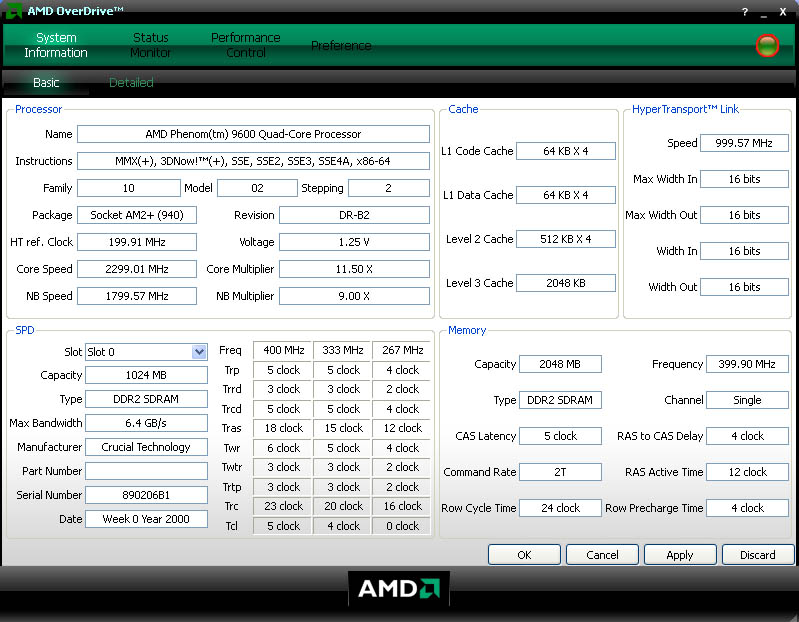Click the Family value field
Image resolution: width=799 pixels, height=622 pixels.
129,188
